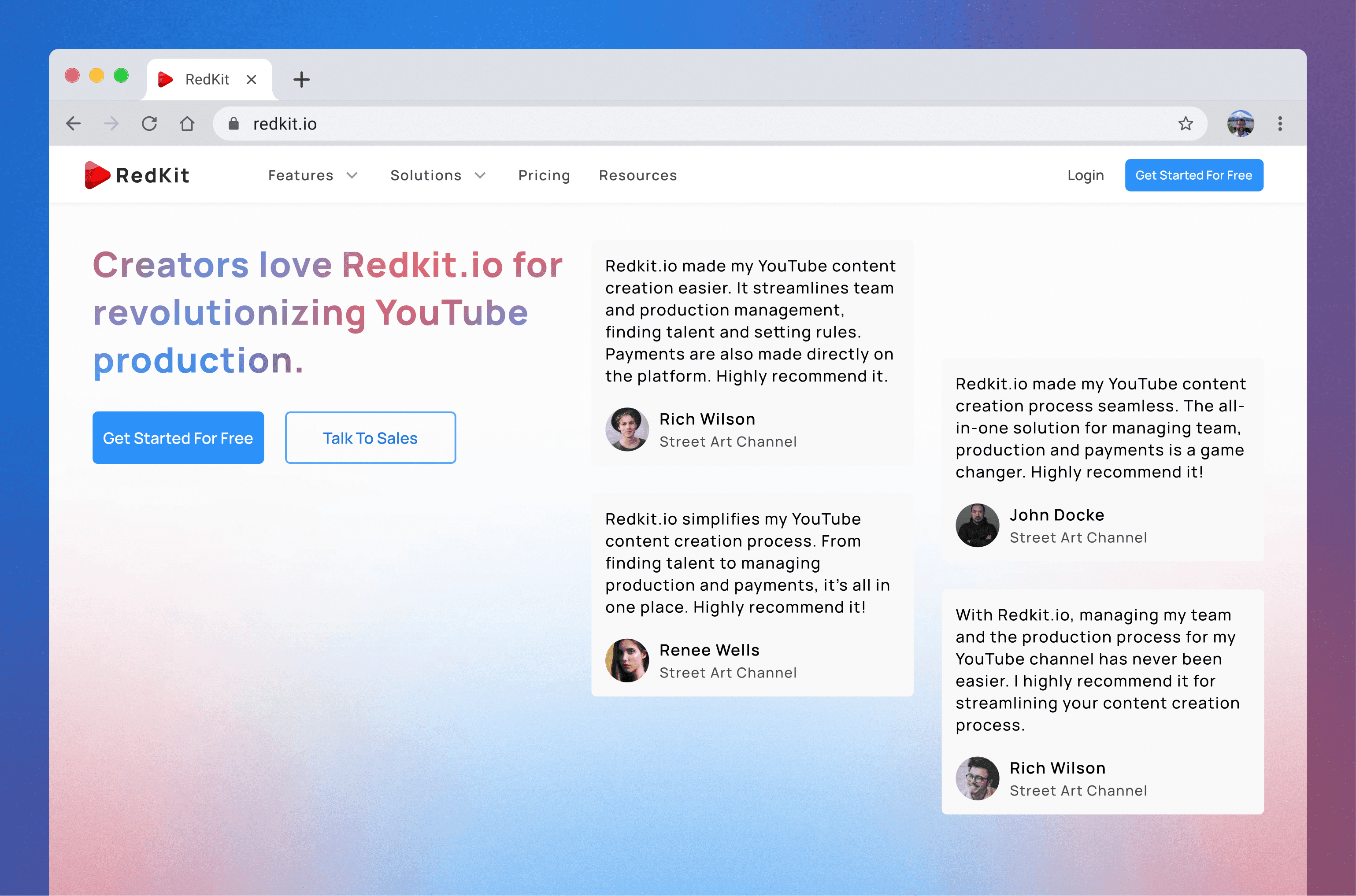
Task: Expand the Features dropdown menu
Action: coord(313,175)
